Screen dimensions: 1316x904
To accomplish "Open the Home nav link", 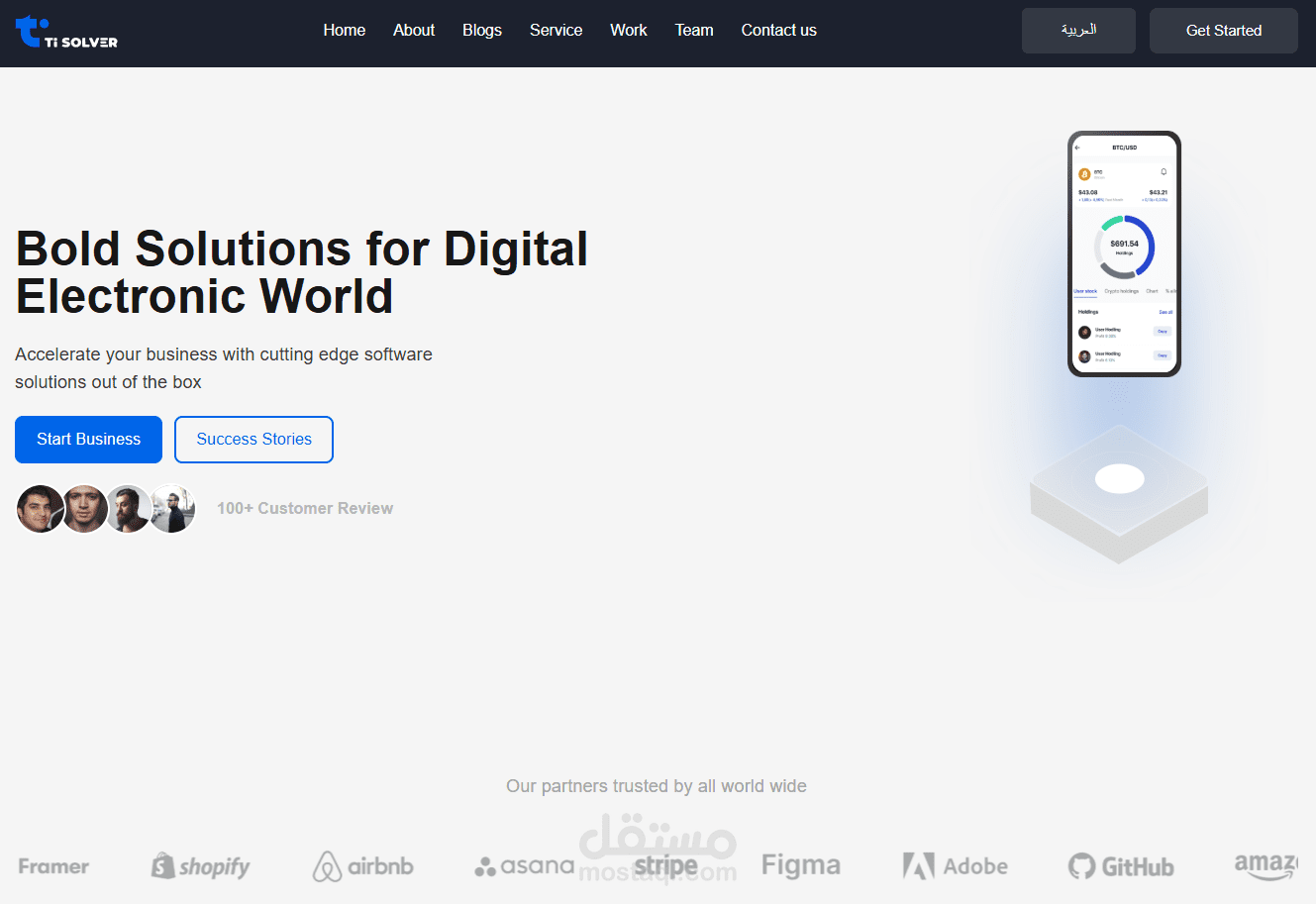I will pyautogui.click(x=344, y=31).
